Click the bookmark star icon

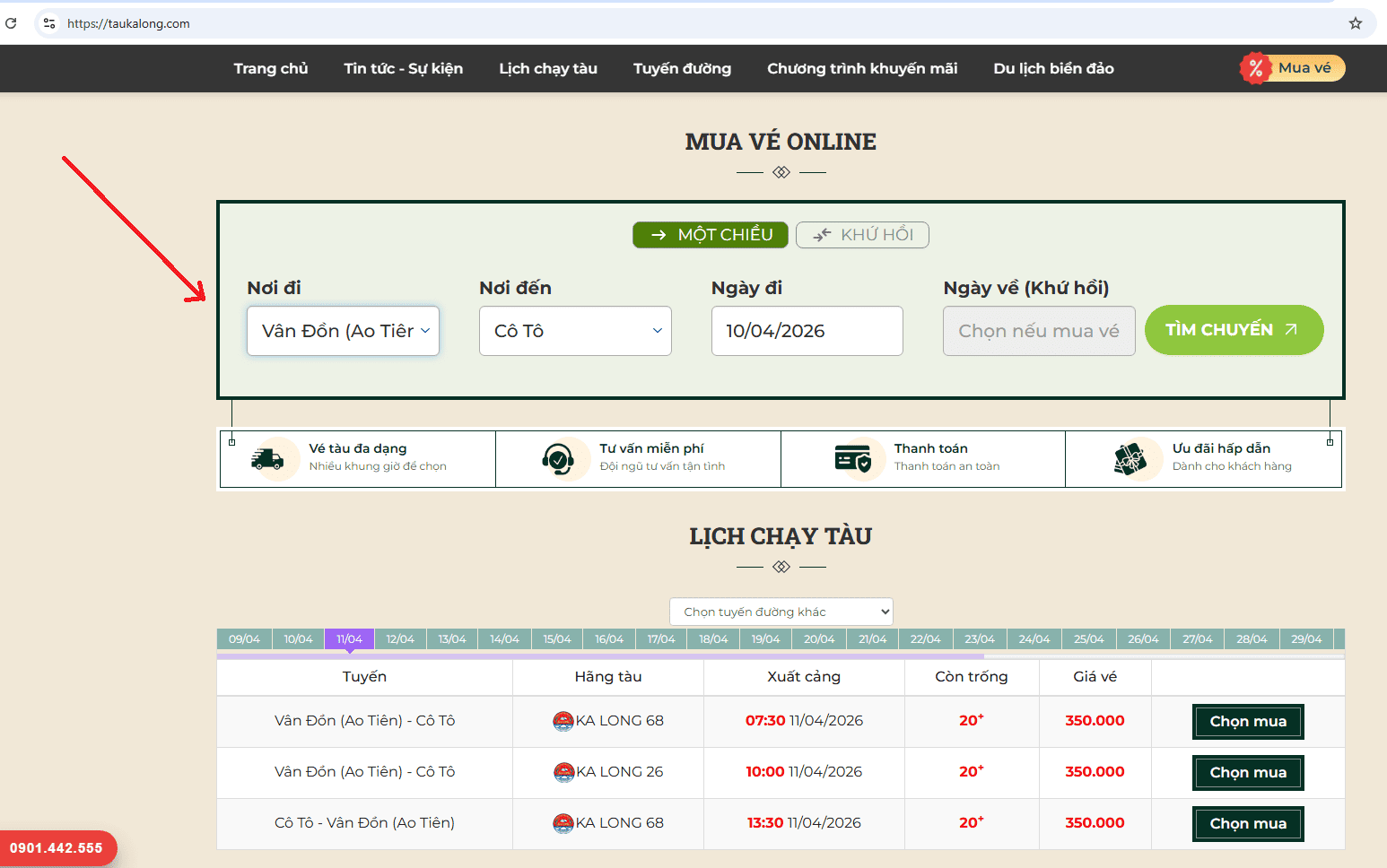(1355, 23)
